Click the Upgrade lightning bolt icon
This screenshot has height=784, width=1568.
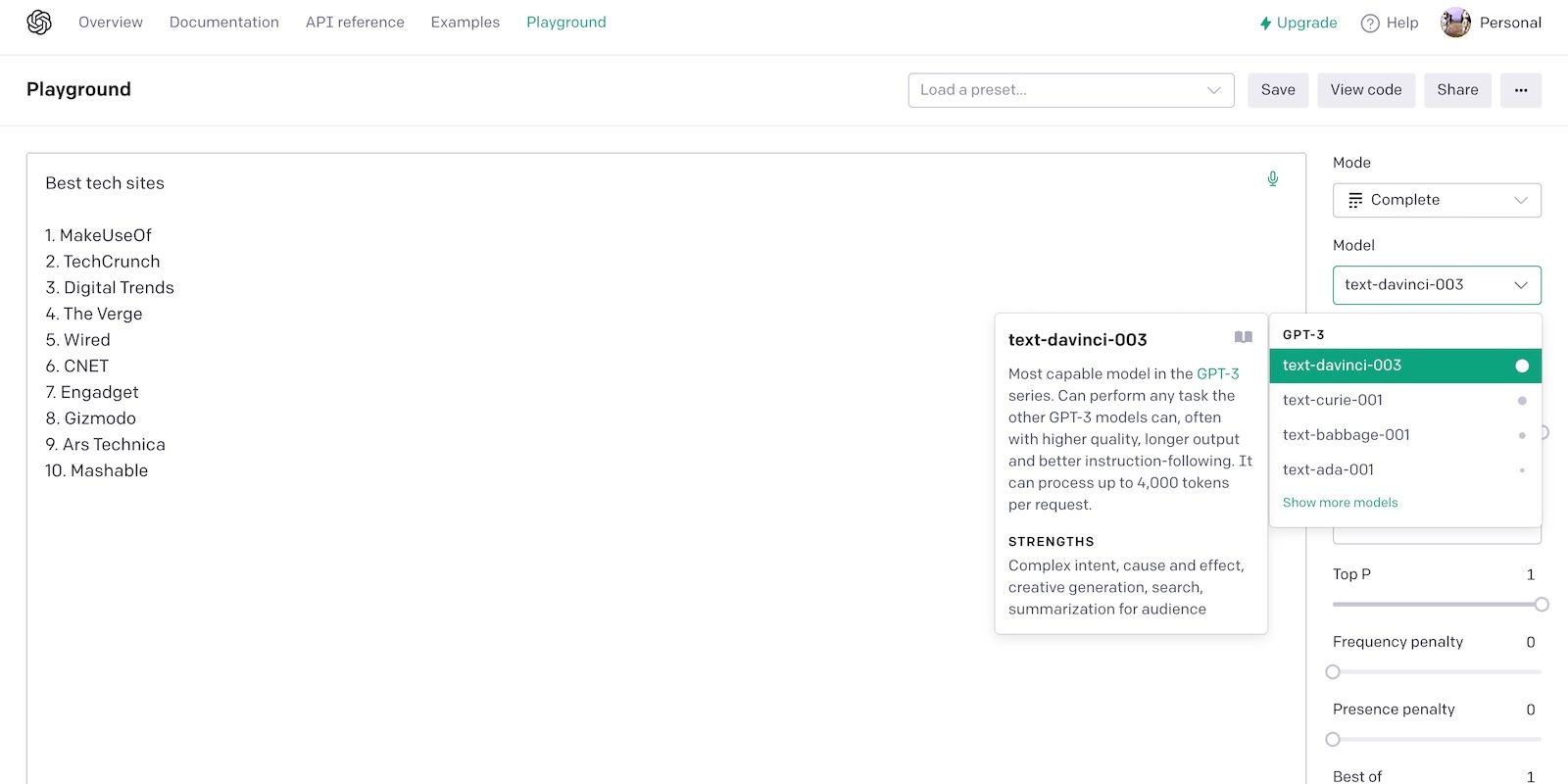pyautogui.click(x=1265, y=24)
